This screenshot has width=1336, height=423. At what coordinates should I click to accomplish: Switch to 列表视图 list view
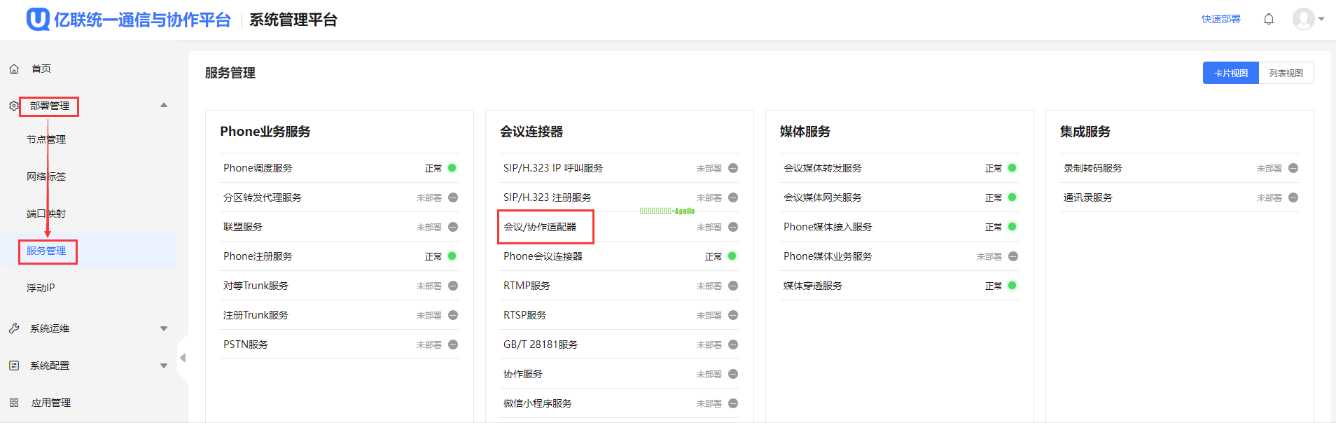(1286, 73)
